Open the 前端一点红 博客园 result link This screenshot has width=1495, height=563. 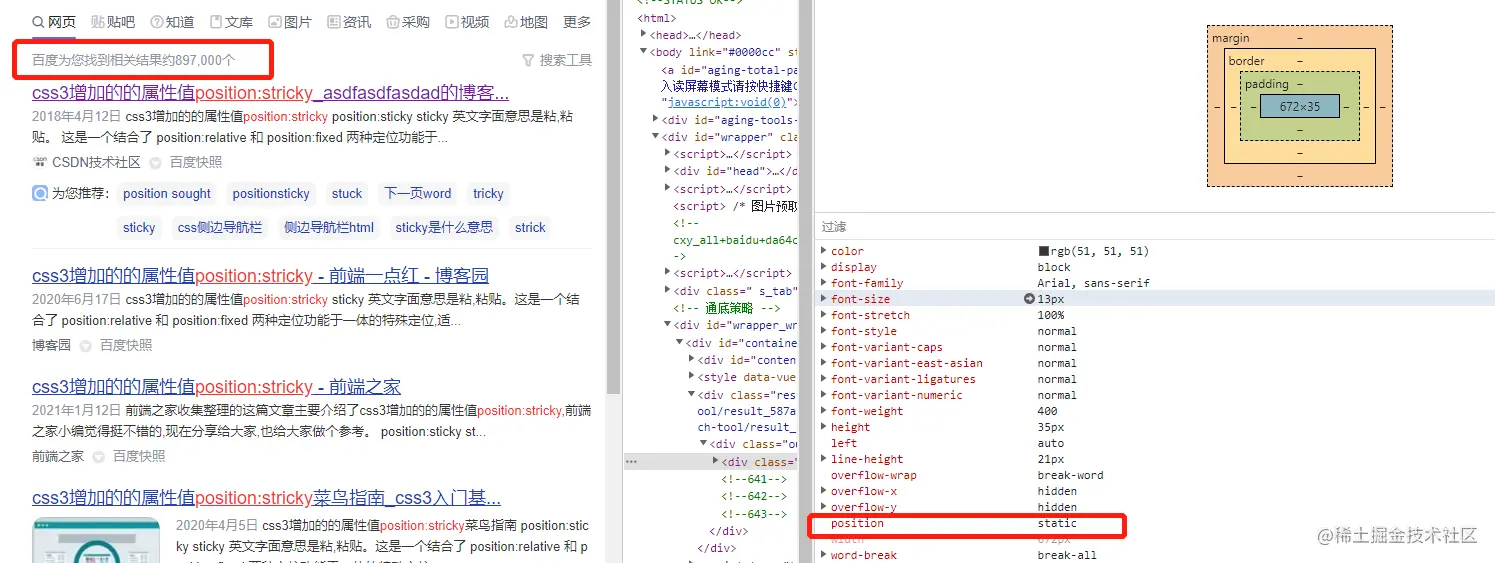[x=260, y=275]
